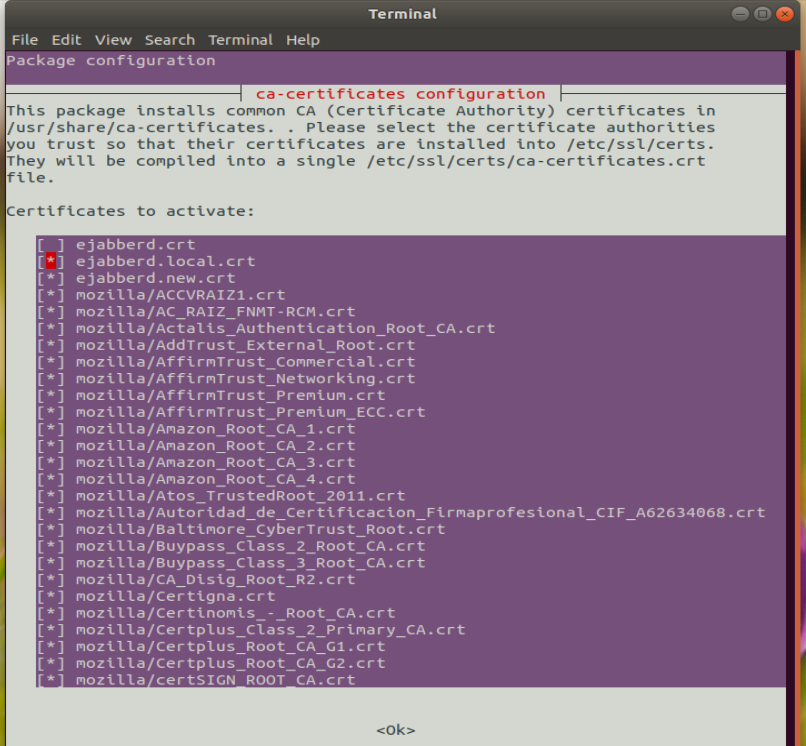Select mozilla/Actalis_Authentication_Root_CA.crt entry
This screenshot has width=806, height=746.
click(x=285, y=329)
